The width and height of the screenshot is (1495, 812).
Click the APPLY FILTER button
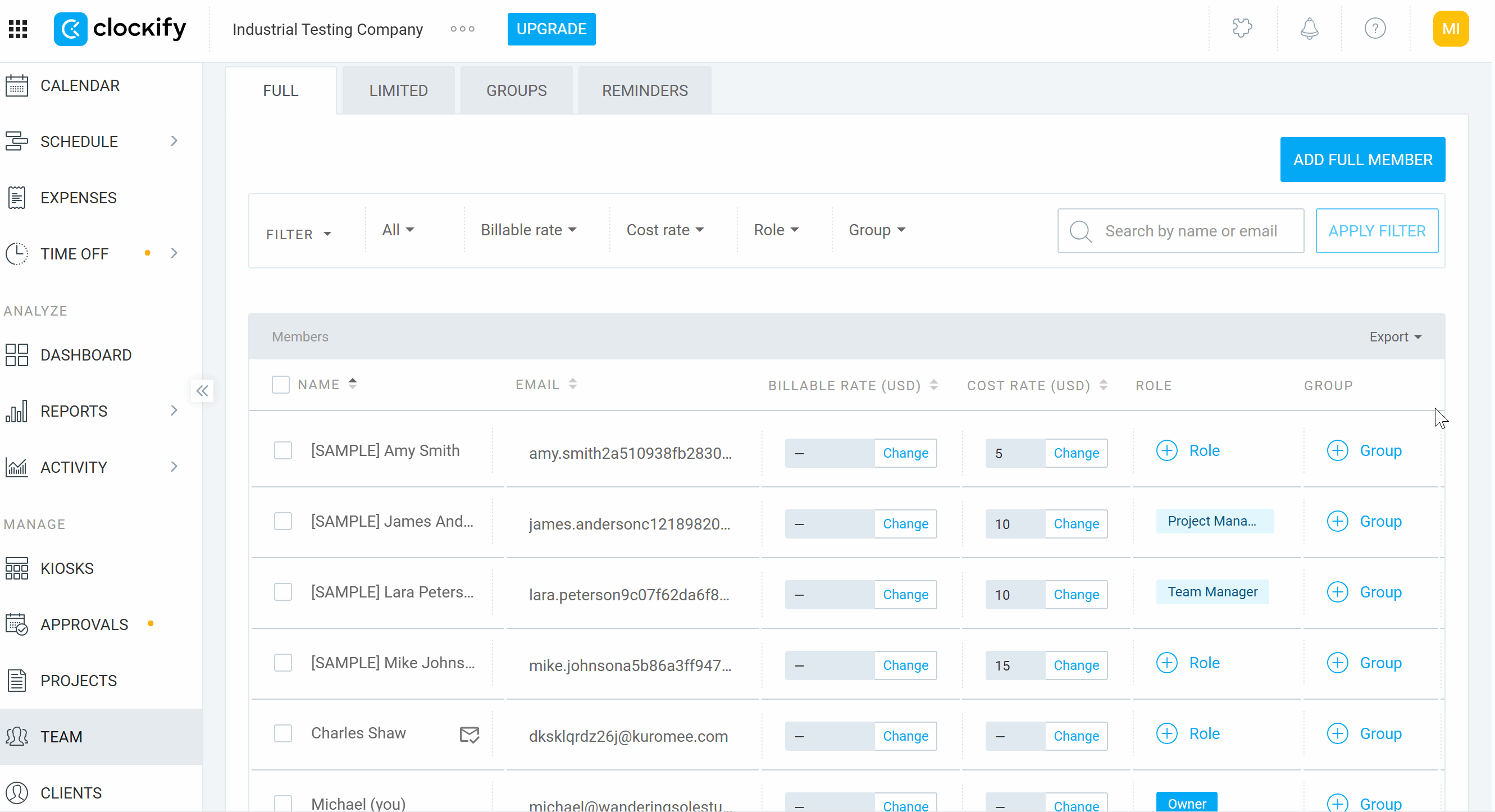[x=1377, y=231]
